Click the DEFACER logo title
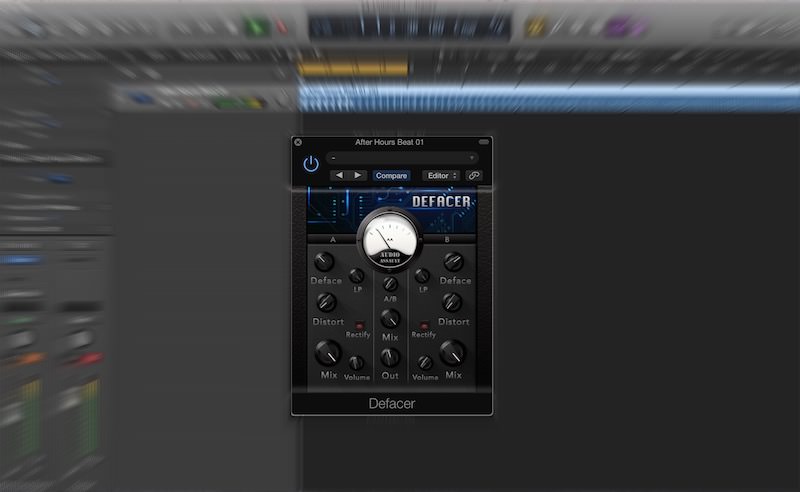800x492 pixels. [x=441, y=202]
